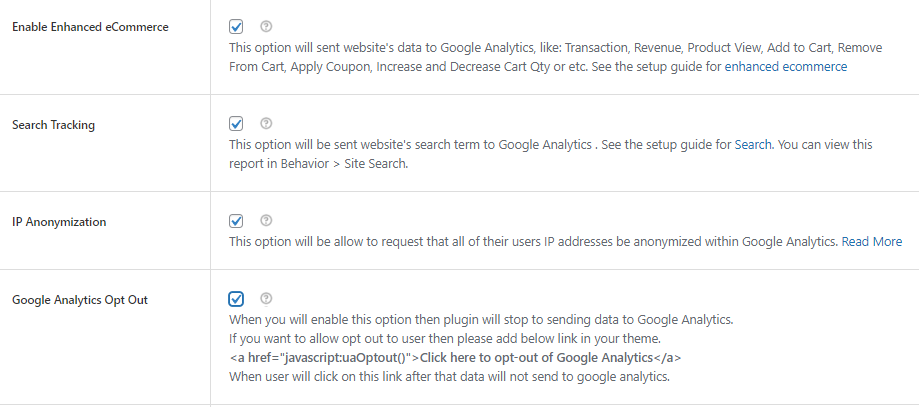Follow the Search setup guide link

point(753,145)
